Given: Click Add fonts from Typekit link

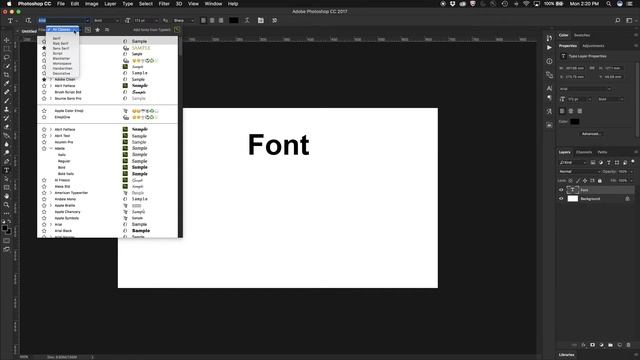Looking at the screenshot, I should point(152,30).
